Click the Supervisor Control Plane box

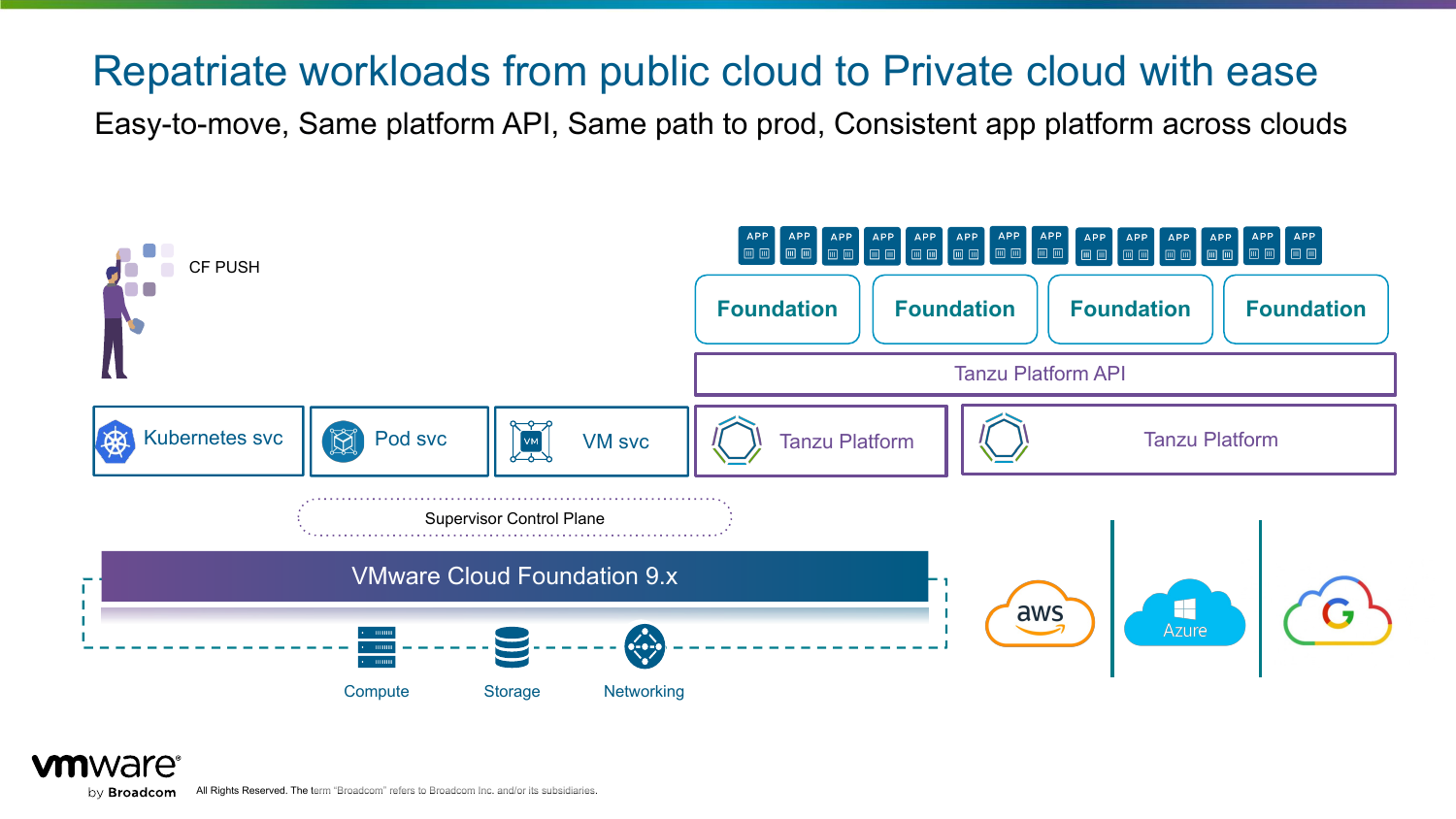coord(514,518)
